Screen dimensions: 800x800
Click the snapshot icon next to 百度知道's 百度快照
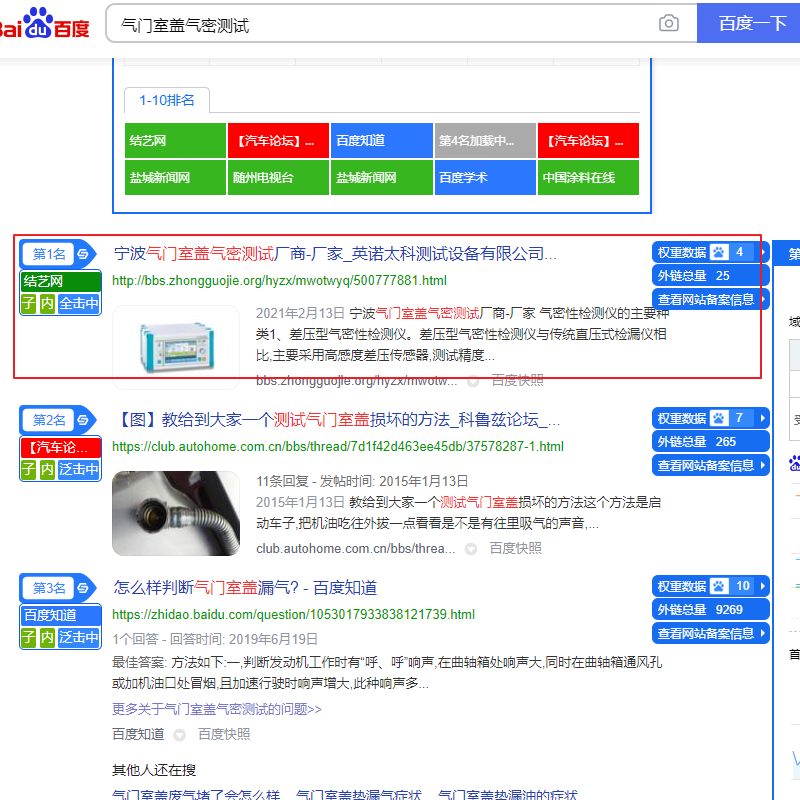179,735
